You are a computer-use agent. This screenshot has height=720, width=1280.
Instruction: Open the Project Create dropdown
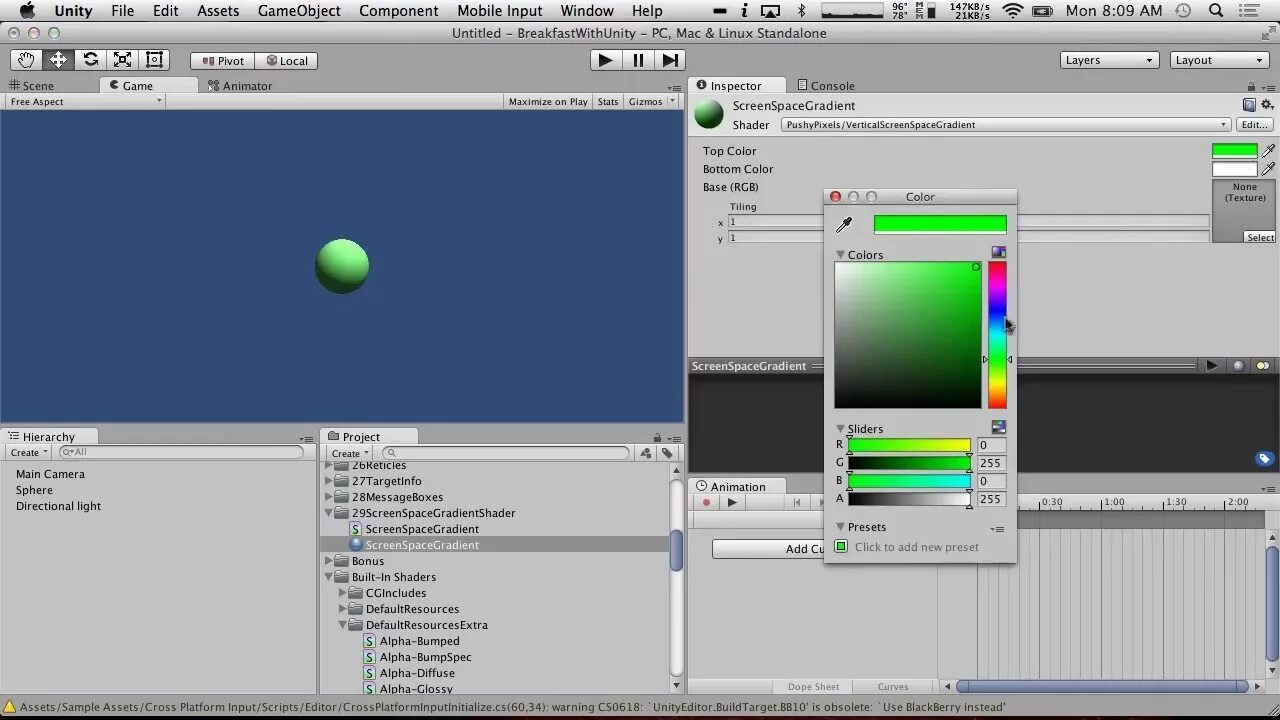tap(350, 453)
